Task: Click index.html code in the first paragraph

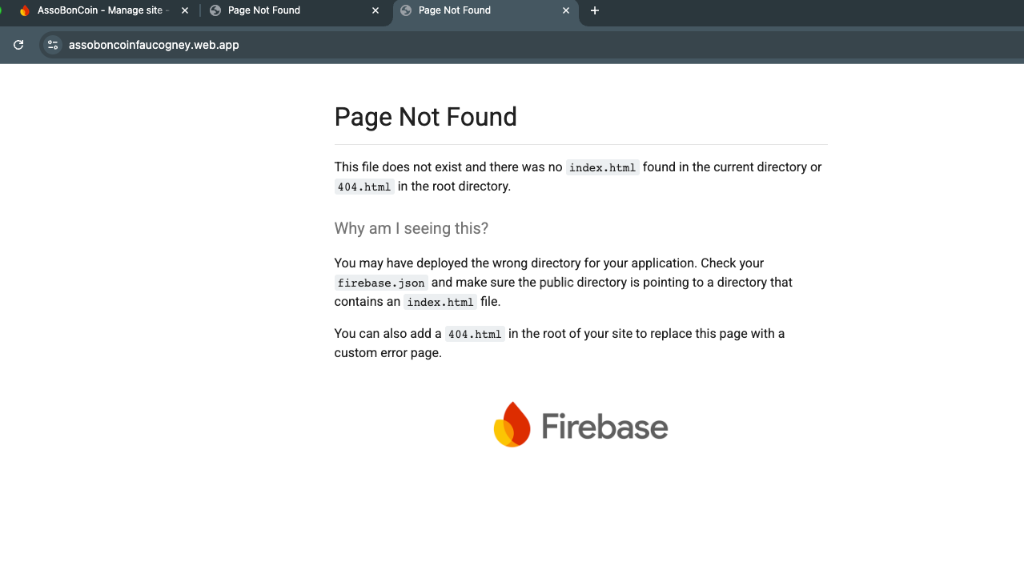Action: [x=602, y=168]
